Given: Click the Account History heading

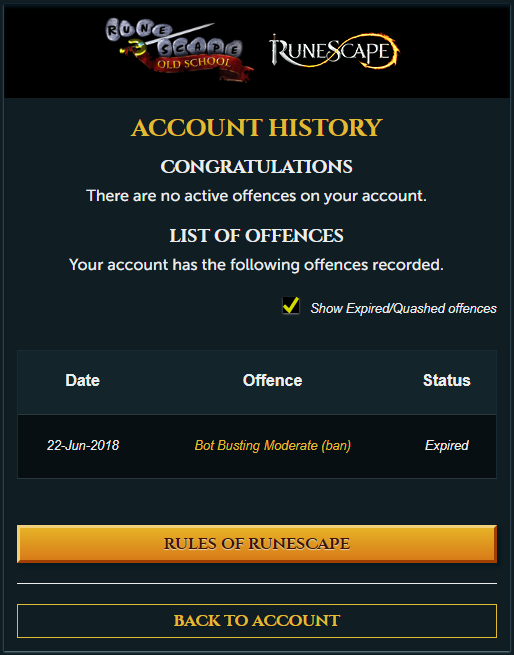Looking at the screenshot, I should coord(257,127).
